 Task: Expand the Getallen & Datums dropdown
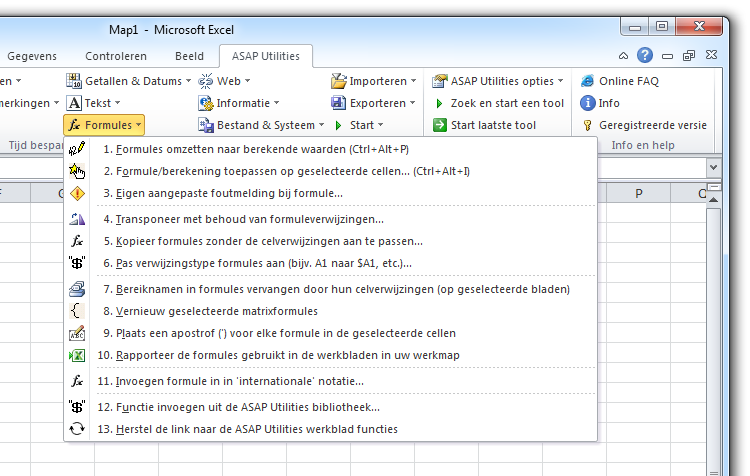tap(188, 81)
